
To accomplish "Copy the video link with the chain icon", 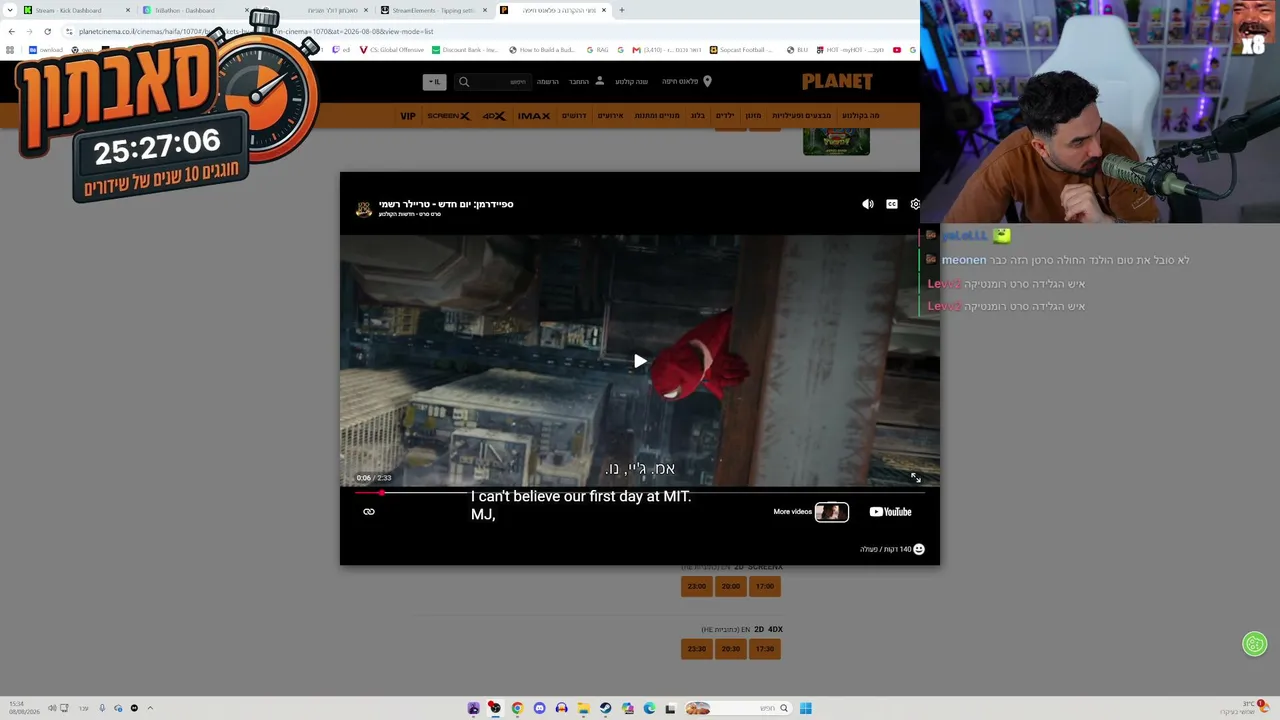I will pos(369,512).
